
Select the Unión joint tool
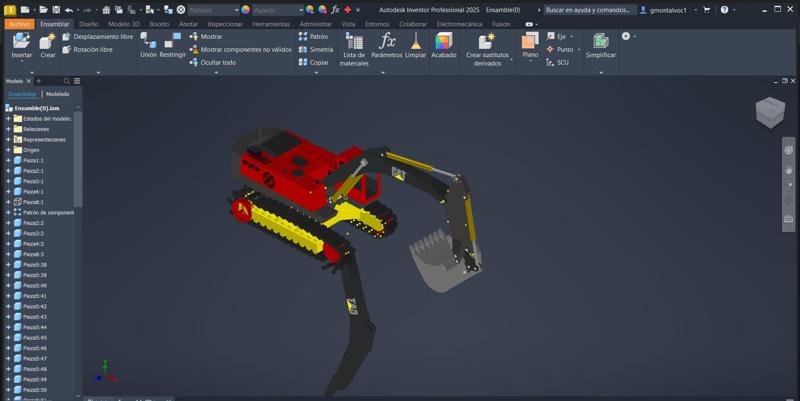(148, 45)
